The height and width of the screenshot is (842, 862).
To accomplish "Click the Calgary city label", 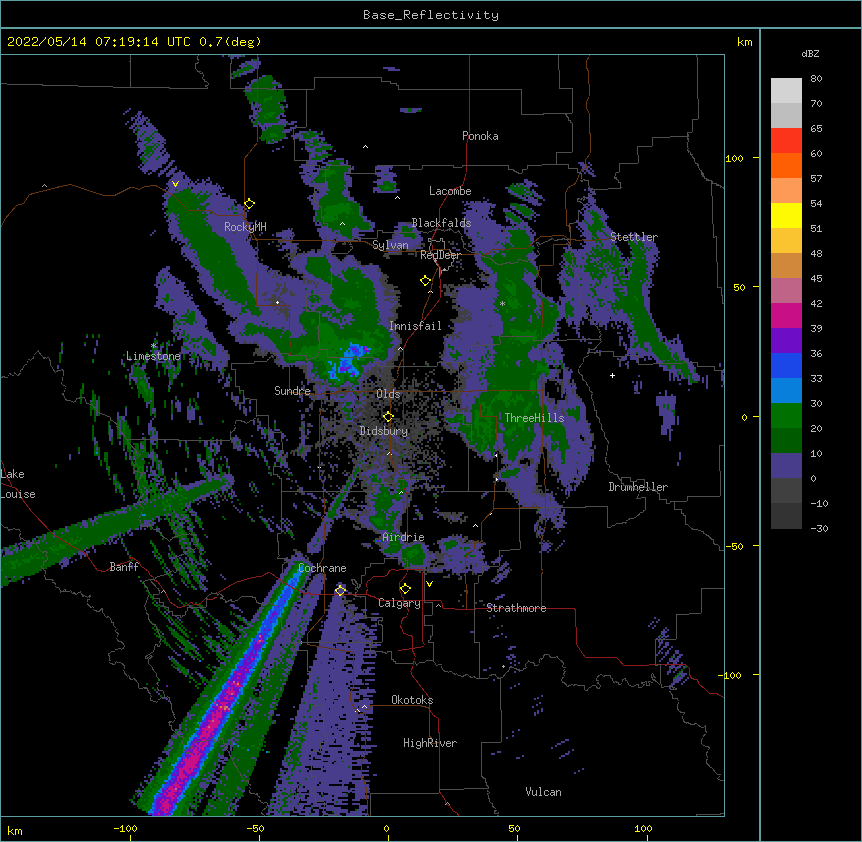I will pos(399,603).
